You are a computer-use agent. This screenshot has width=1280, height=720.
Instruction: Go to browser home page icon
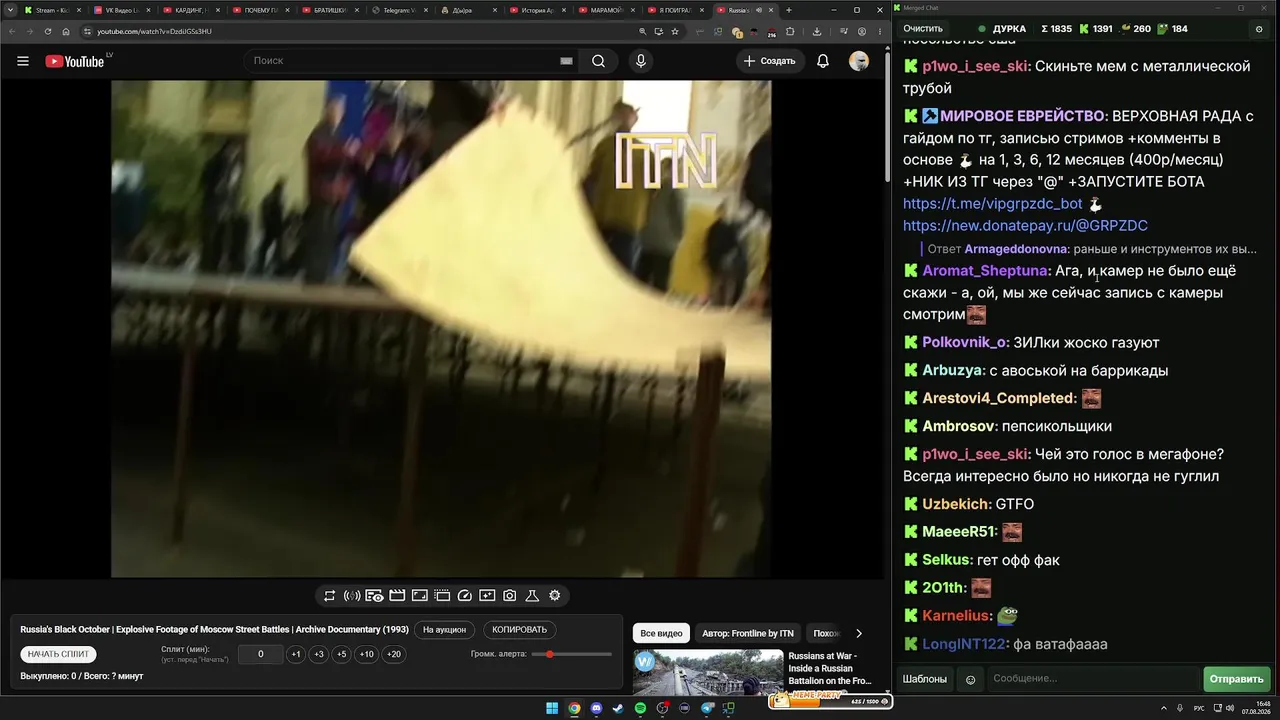pyautogui.click(x=66, y=31)
